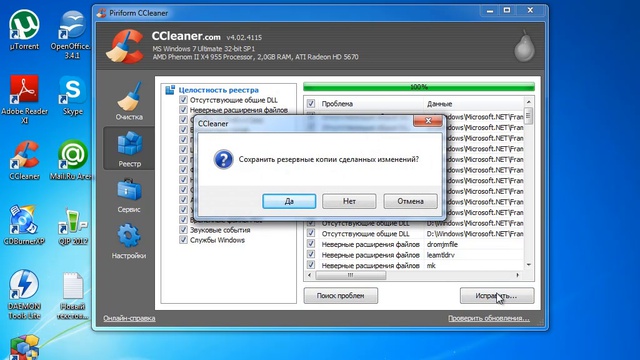
Task: Toggle Службы Windows checkbox
Action: [x=183, y=240]
